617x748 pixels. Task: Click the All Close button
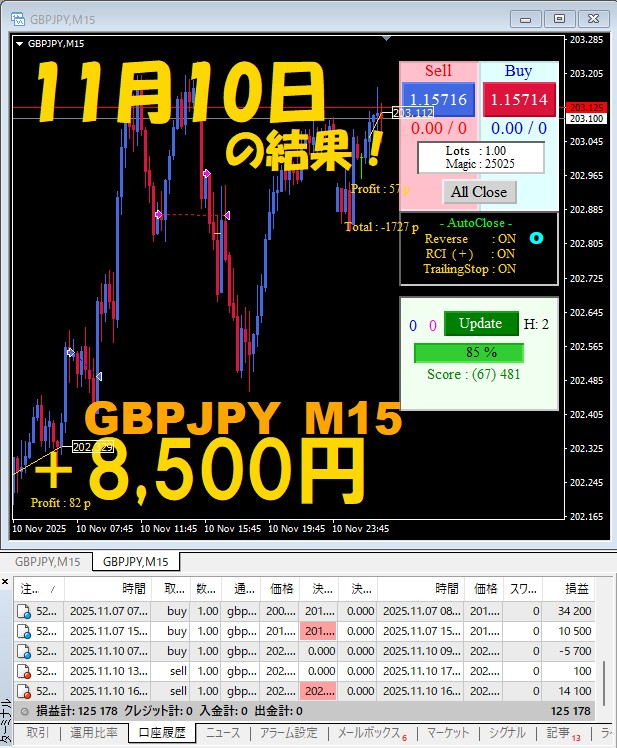[x=479, y=192]
